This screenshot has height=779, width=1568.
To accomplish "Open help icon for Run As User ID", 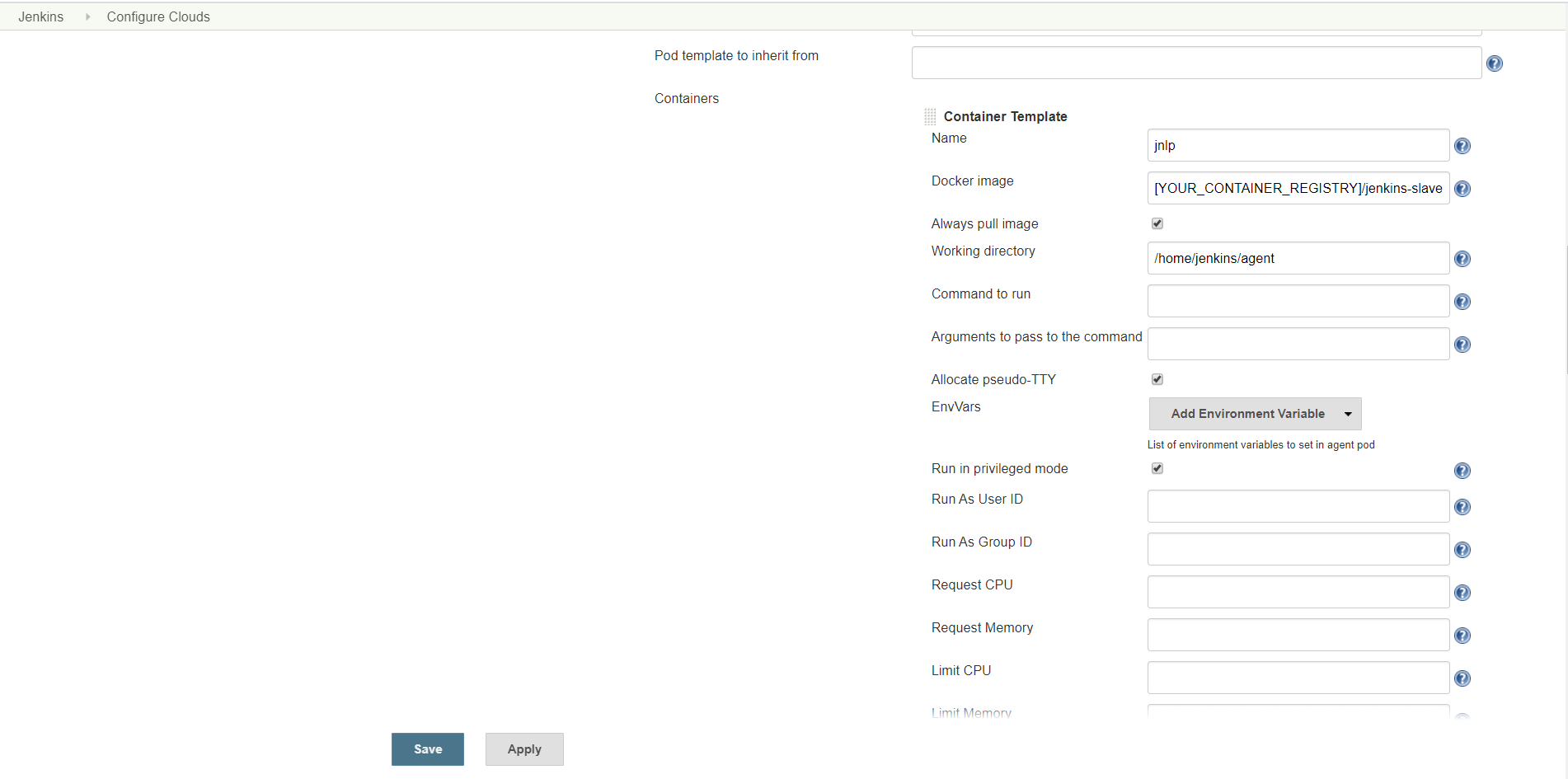I will click(x=1462, y=507).
